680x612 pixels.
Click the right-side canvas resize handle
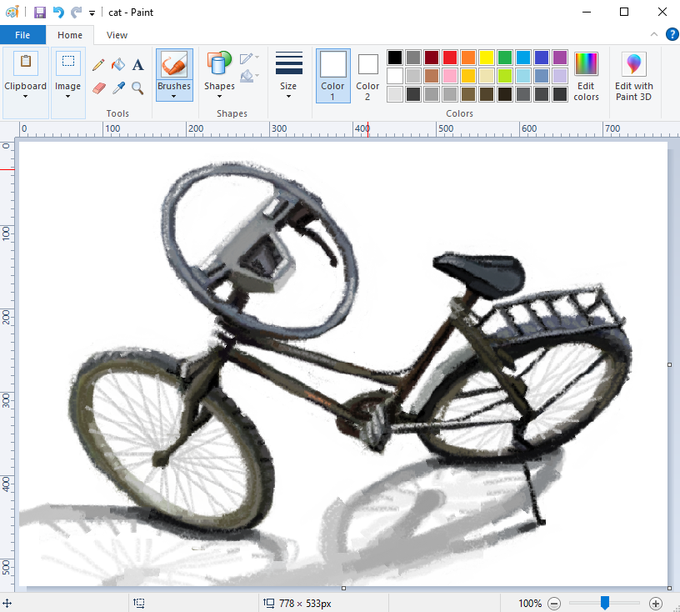[x=670, y=365]
